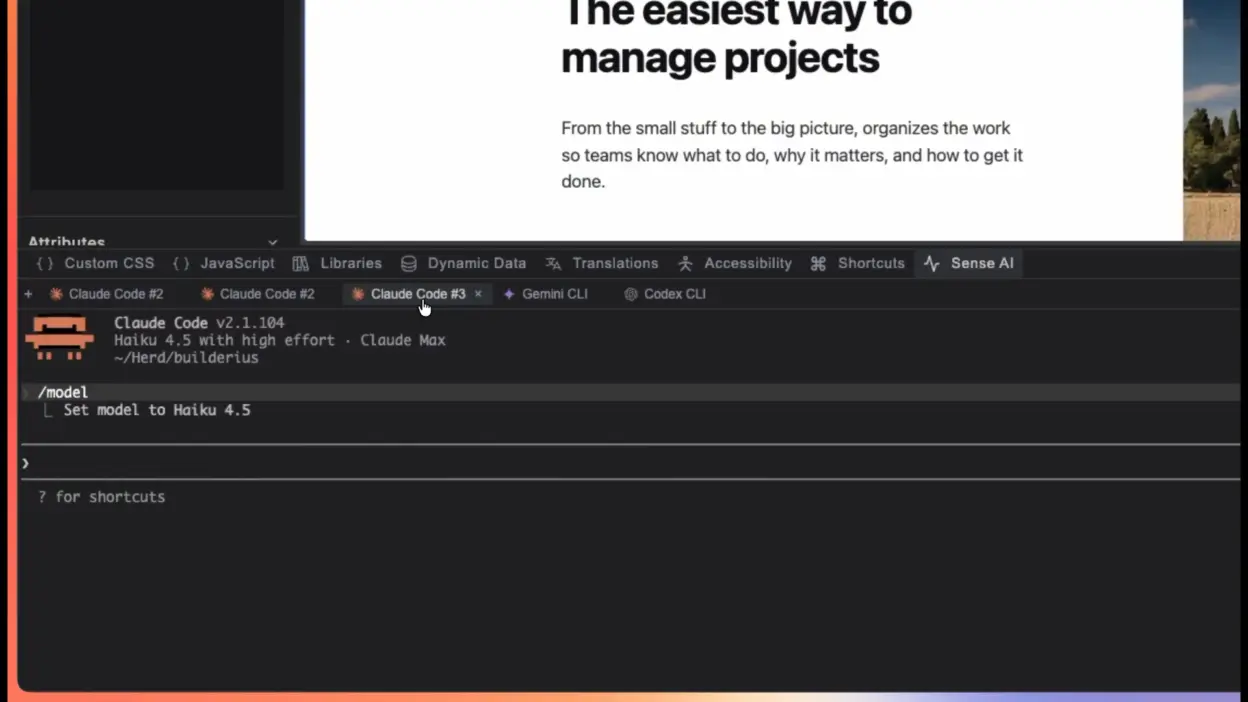
Task: Open the JavaScript editor icon
Action: (x=181, y=263)
